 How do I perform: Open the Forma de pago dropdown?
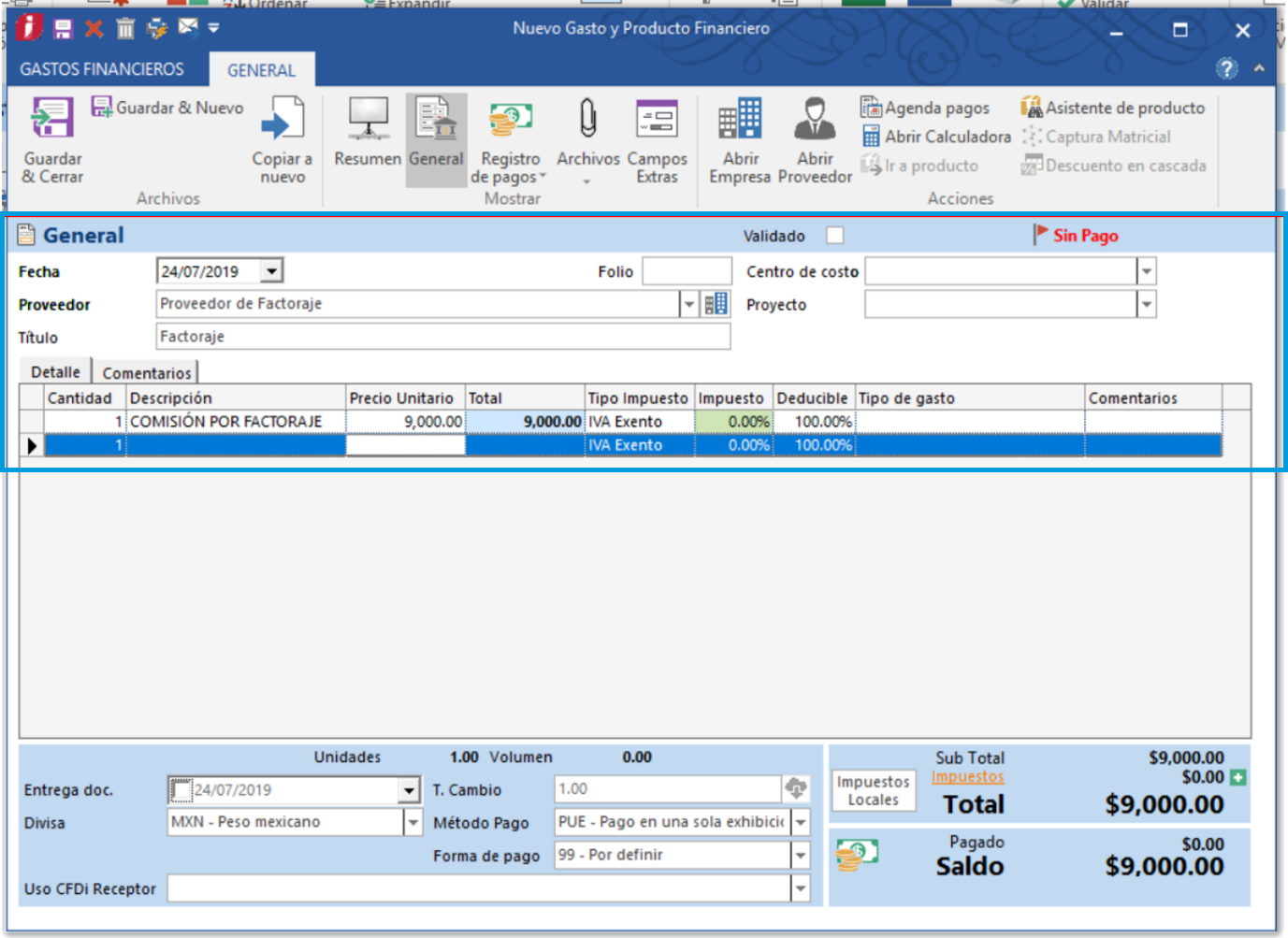[x=801, y=855]
